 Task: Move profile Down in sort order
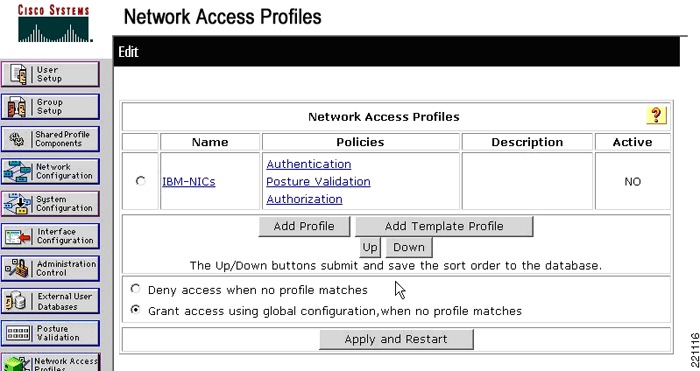[x=409, y=247]
